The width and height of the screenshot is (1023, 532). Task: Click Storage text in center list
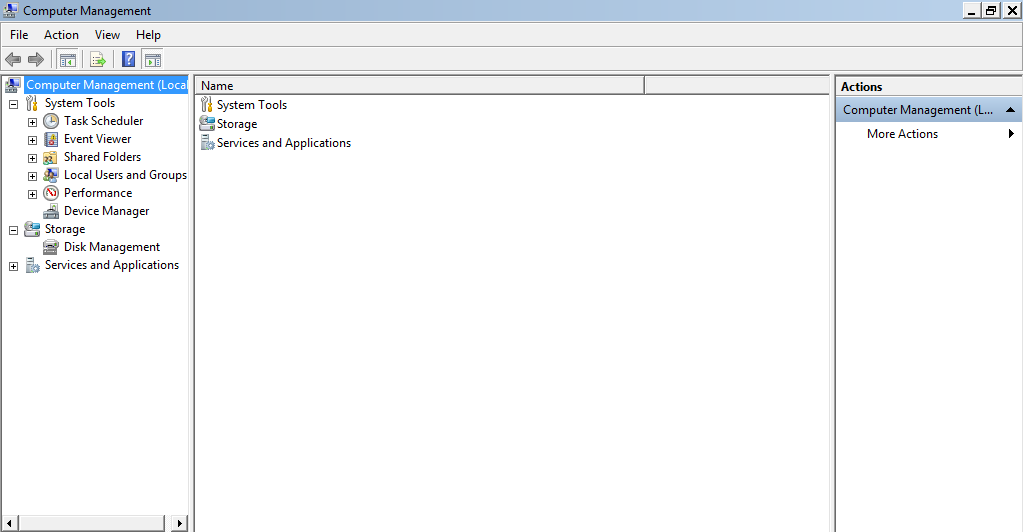[x=237, y=123]
